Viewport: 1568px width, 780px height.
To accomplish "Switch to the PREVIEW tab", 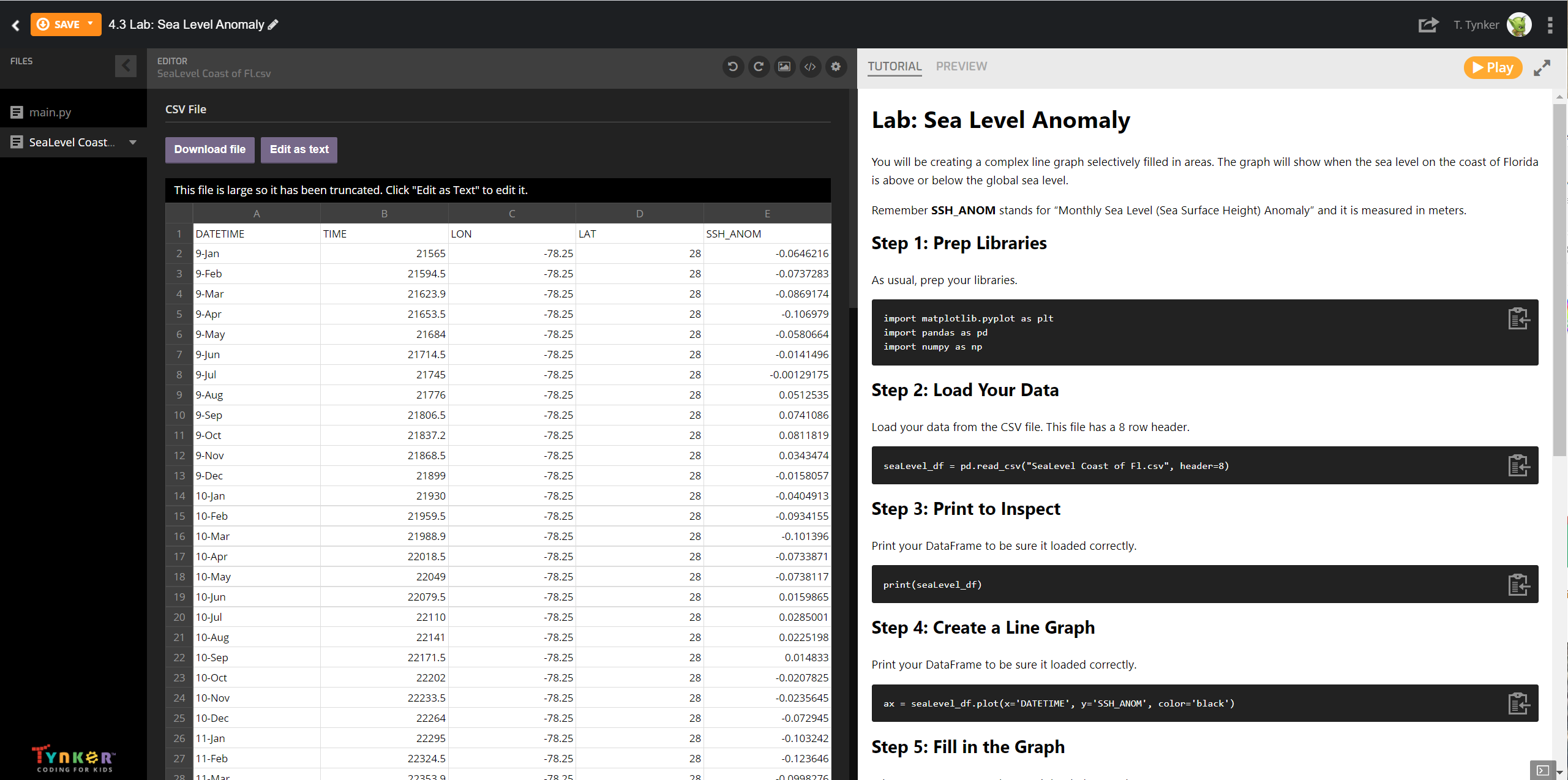I will click(961, 66).
